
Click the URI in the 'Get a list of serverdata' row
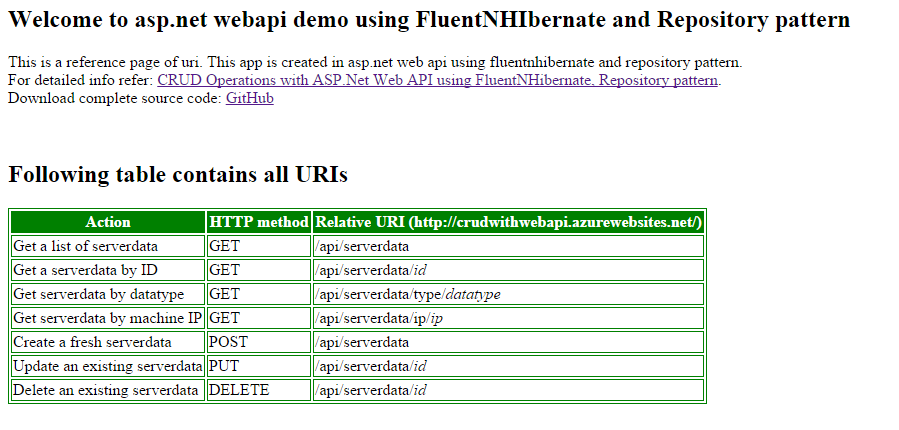pyautogui.click(x=509, y=246)
